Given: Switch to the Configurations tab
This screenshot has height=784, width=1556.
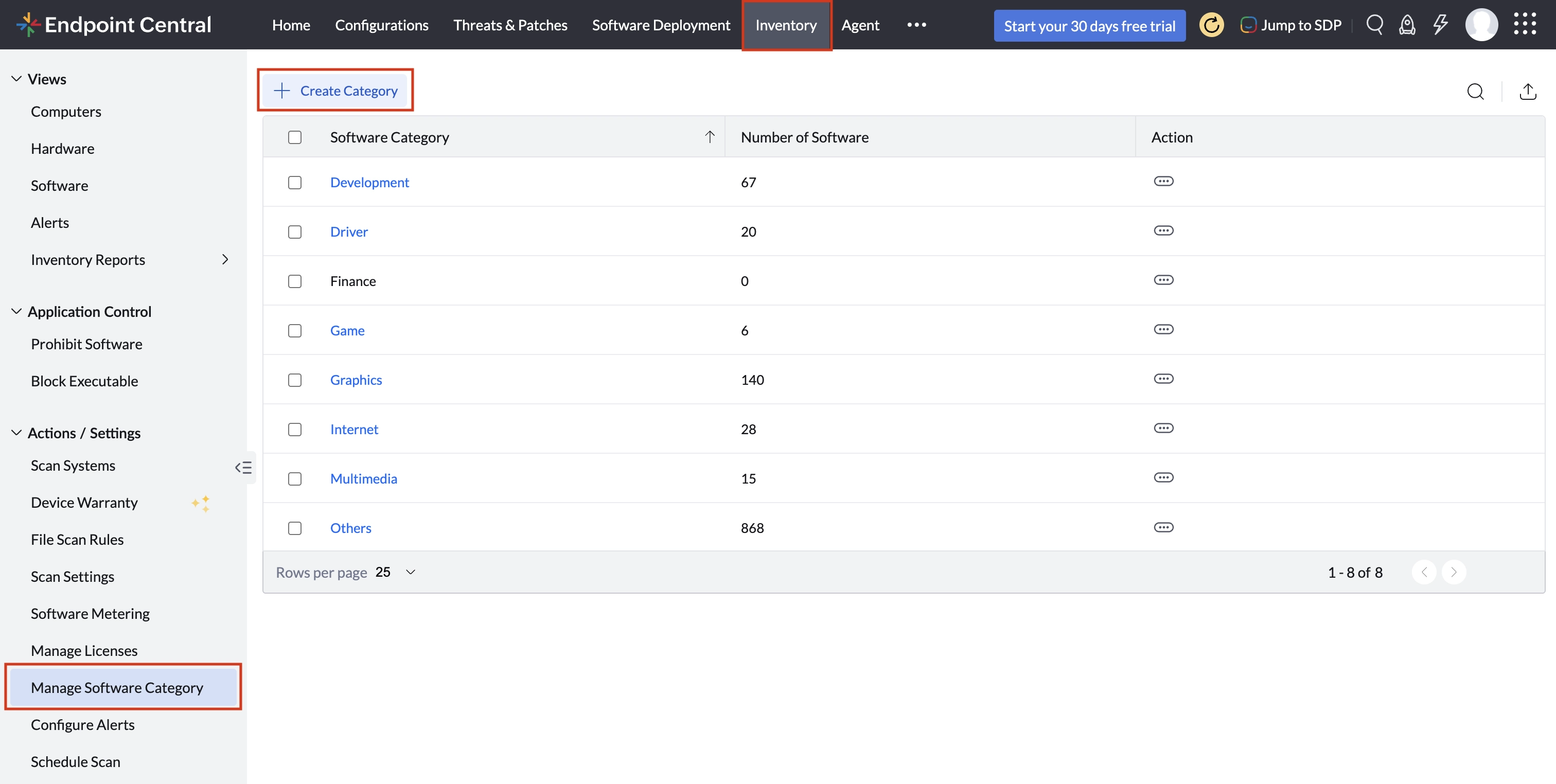Looking at the screenshot, I should pyautogui.click(x=382, y=25).
